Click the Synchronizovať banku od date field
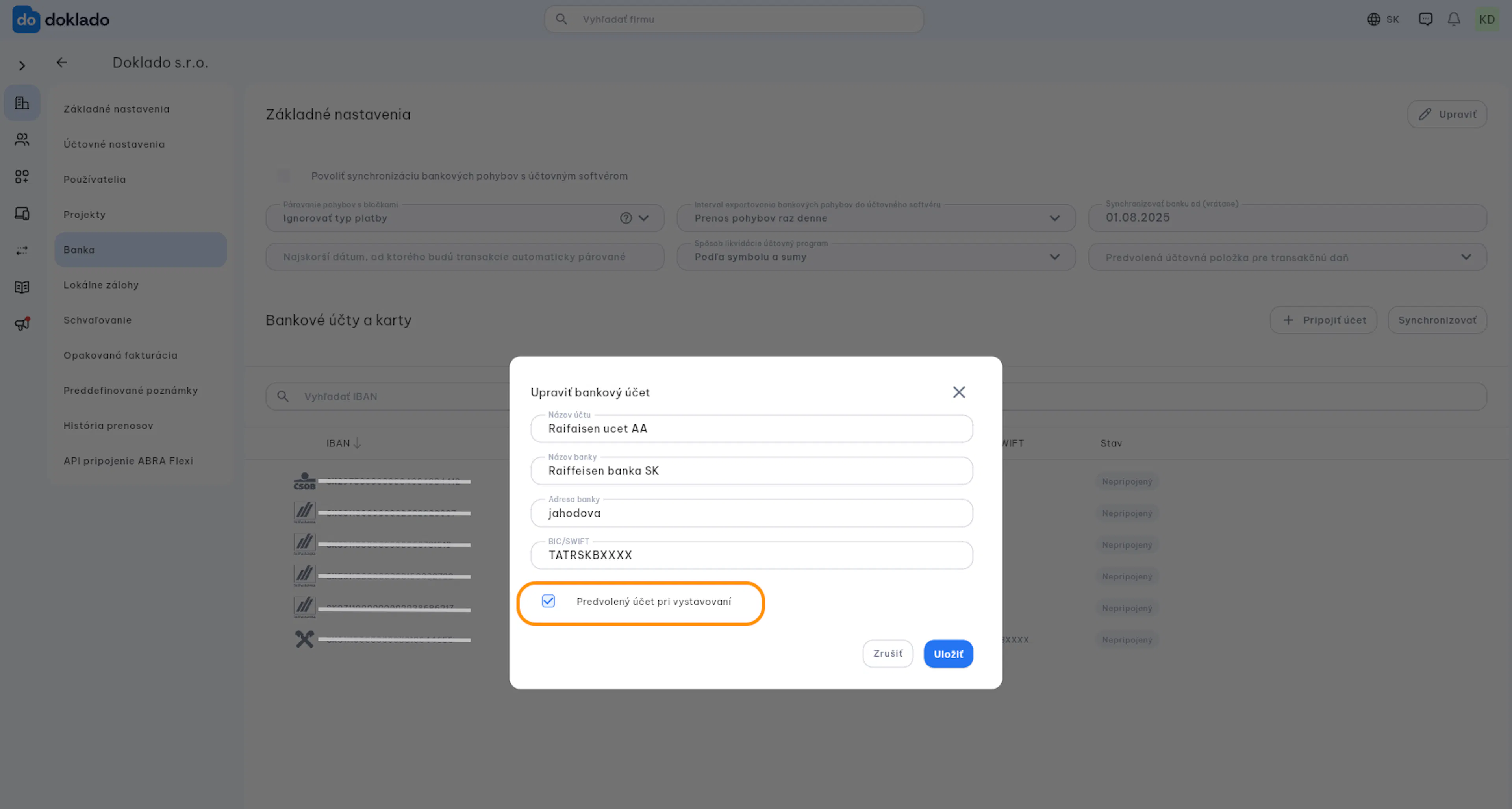 coord(1287,218)
